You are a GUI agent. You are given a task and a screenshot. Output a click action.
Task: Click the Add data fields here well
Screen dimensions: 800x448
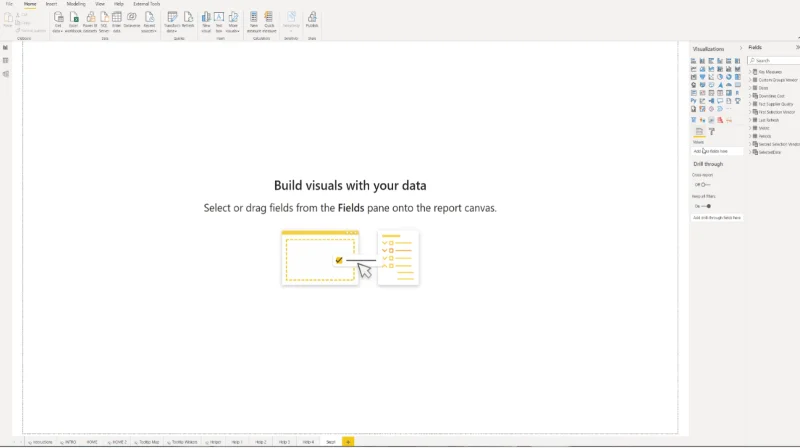click(x=717, y=151)
